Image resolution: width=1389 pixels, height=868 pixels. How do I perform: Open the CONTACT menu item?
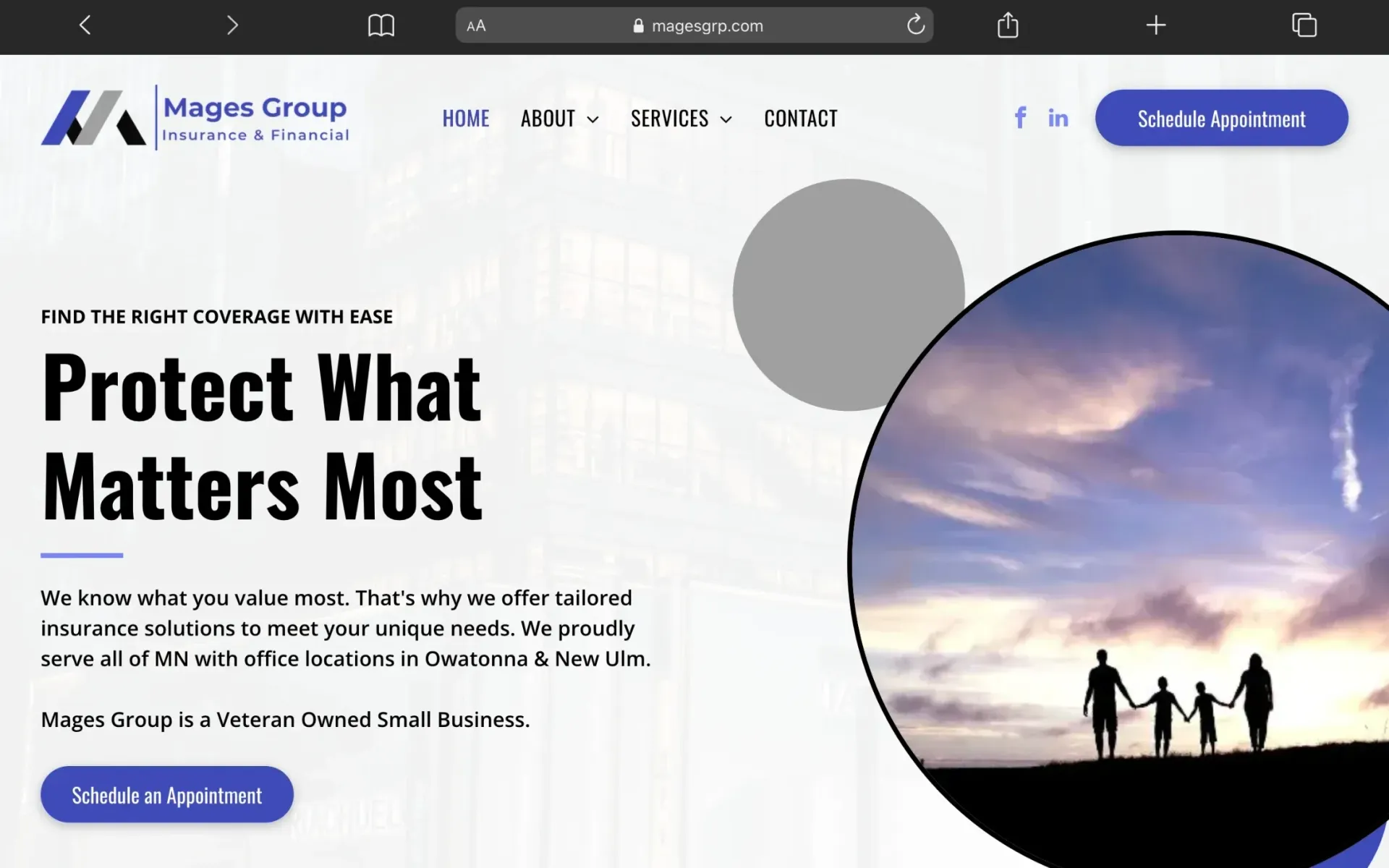pyautogui.click(x=800, y=118)
